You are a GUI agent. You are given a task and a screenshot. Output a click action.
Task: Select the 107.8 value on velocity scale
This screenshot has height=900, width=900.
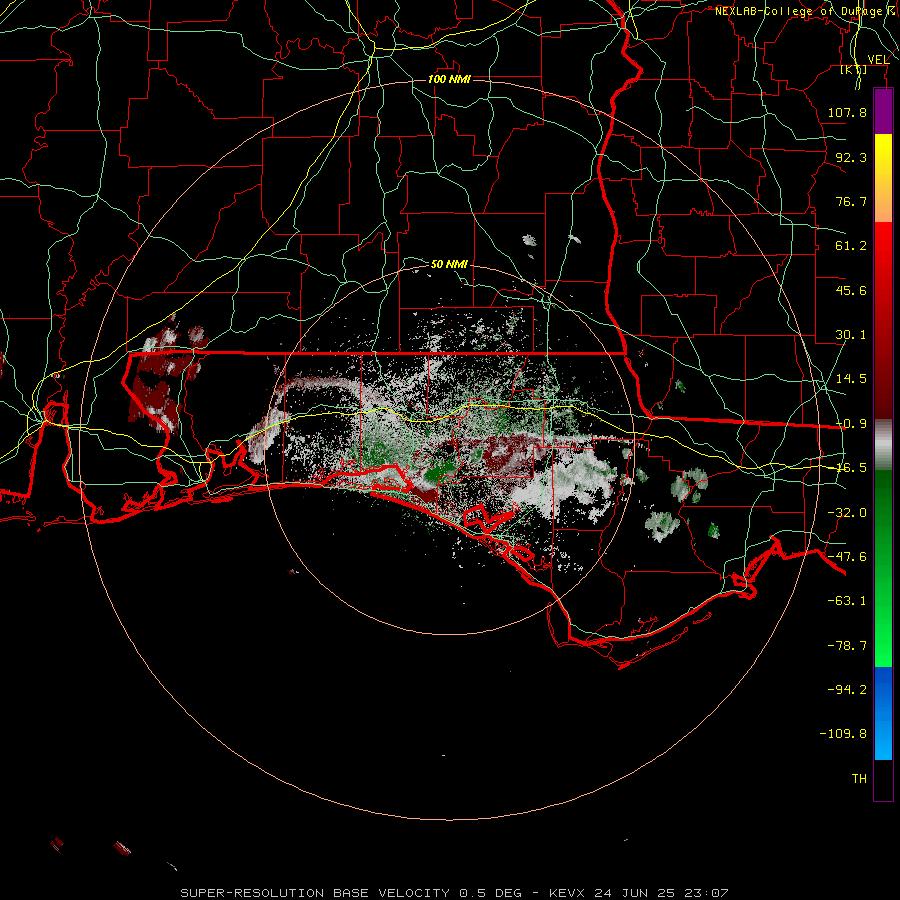click(x=847, y=112)
